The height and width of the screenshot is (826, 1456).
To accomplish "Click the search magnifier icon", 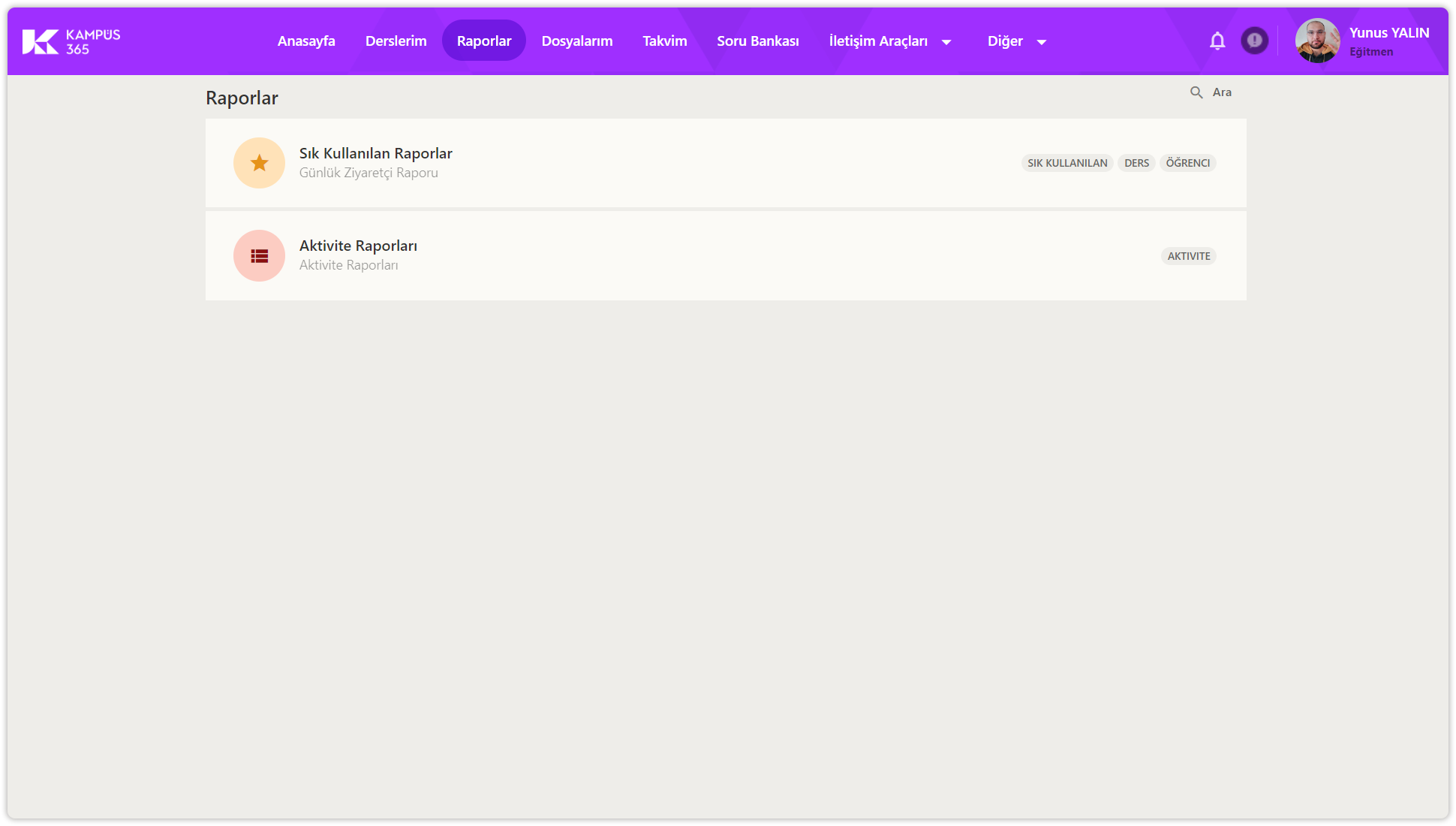I will tap(1196, 92).
